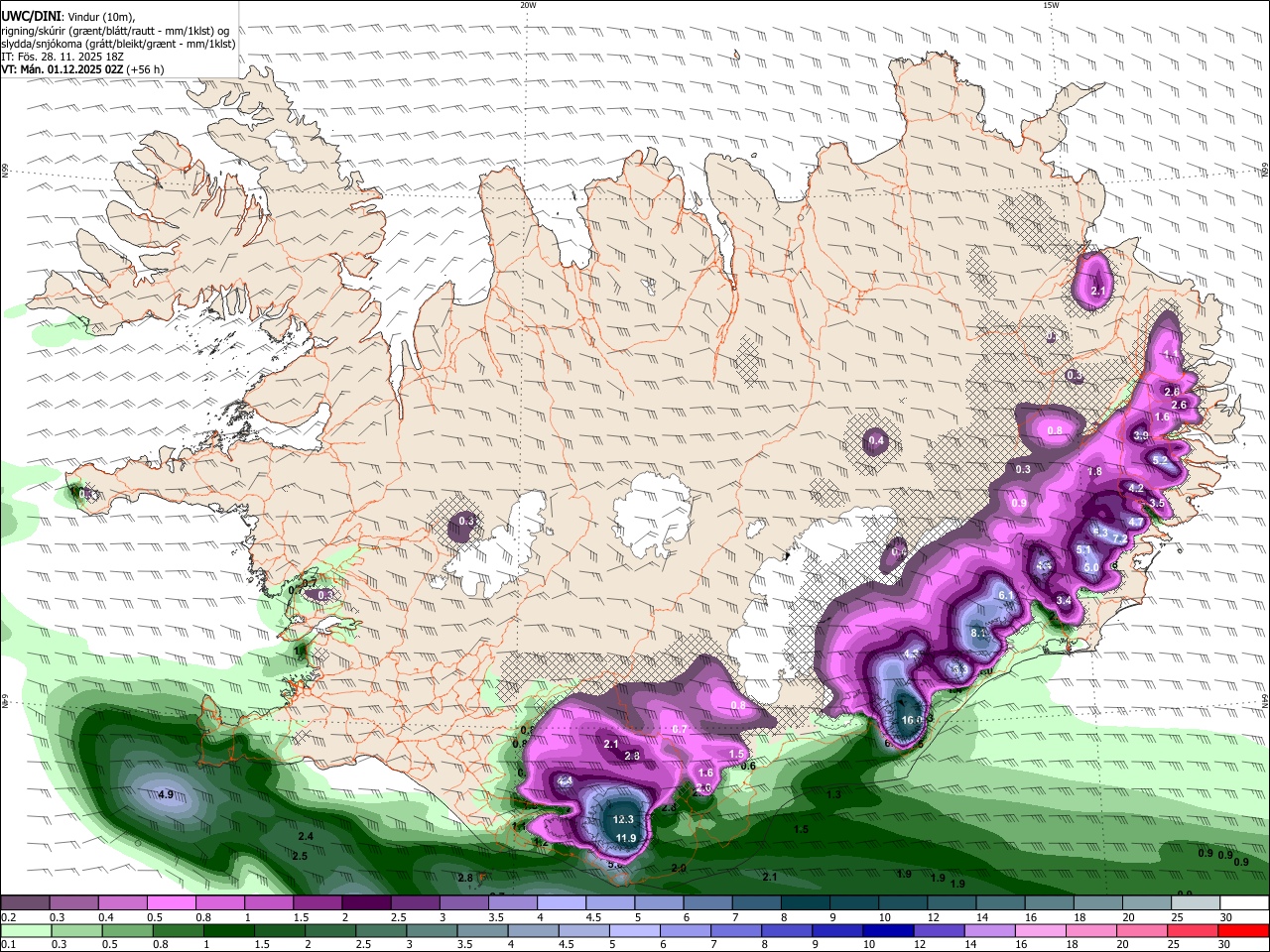Viewport: 1270px width, 952px height.
Task: Select the 'VT: Mán. 01.12.2025 02Z (+56 h)' line
Action: tap(82, 69)
